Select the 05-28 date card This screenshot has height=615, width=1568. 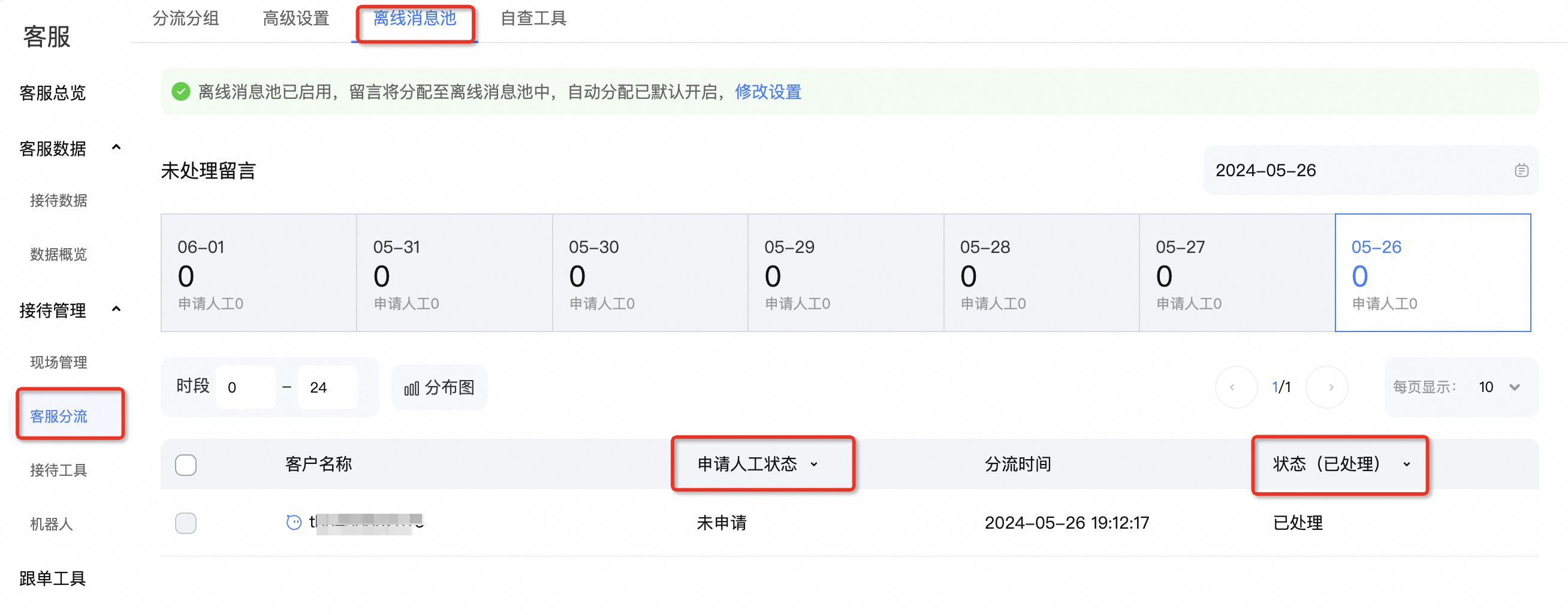coord(1041,273)
